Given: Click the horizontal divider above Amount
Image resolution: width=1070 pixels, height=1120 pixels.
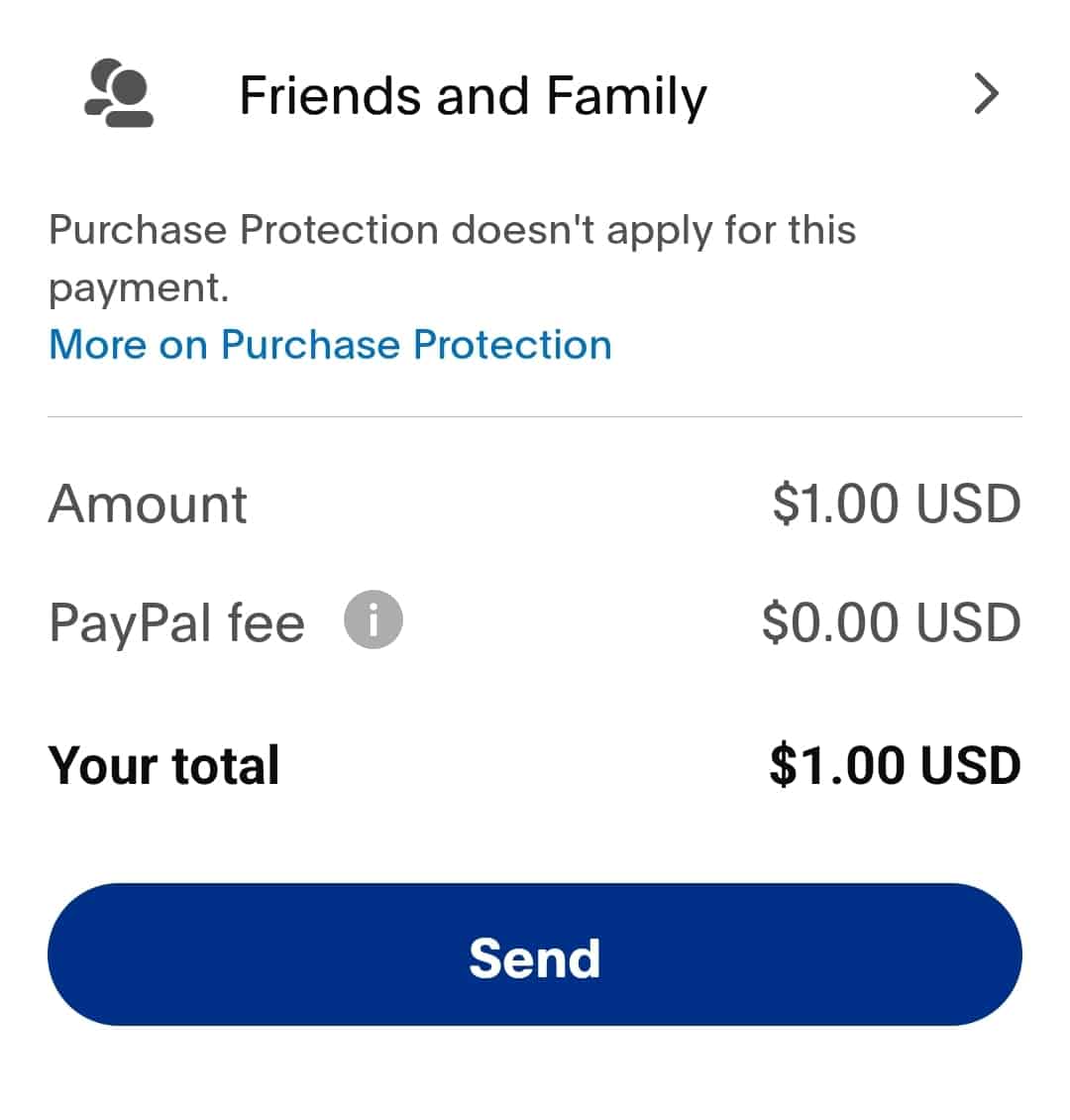Looking at the screenshot, I should tap(535, 415).
